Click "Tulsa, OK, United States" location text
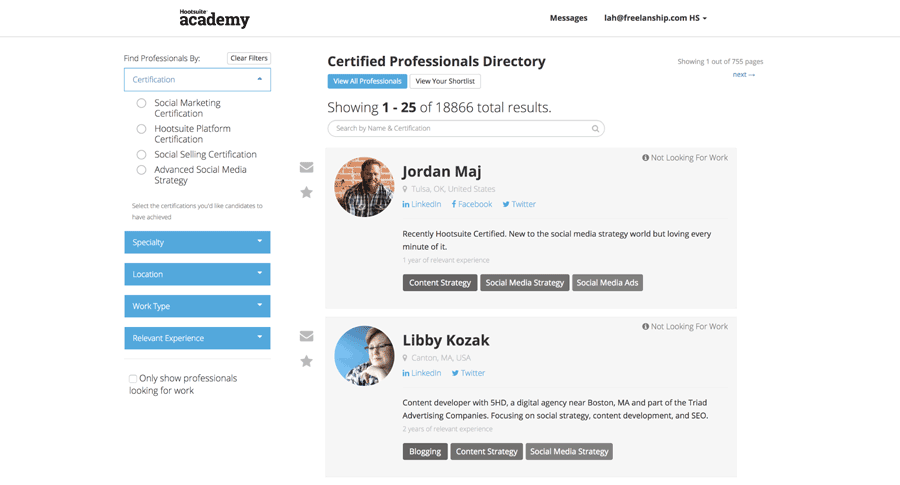Screen dimensions: 900x485 click(x=453, y=189)
